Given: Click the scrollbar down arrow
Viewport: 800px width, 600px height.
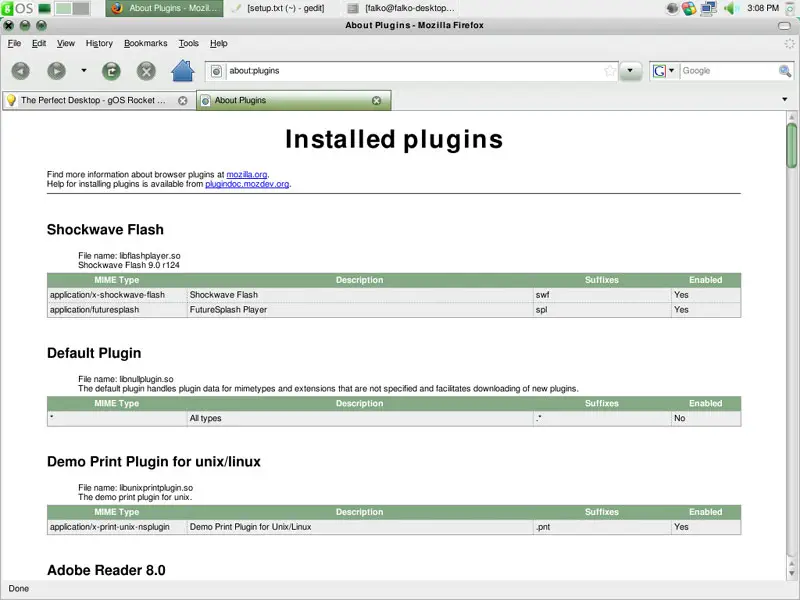Looking at the screenshot, I should coord(791,573).
